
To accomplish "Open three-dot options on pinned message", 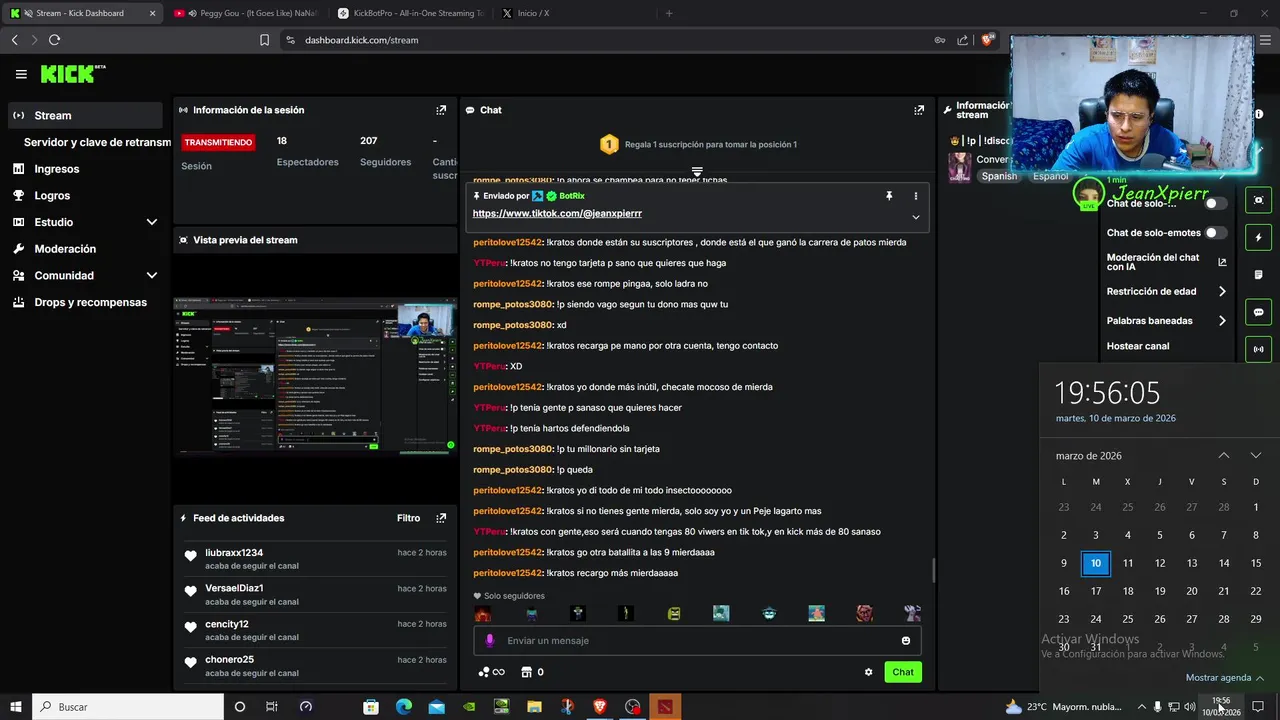I will click(x=915, y=196).
